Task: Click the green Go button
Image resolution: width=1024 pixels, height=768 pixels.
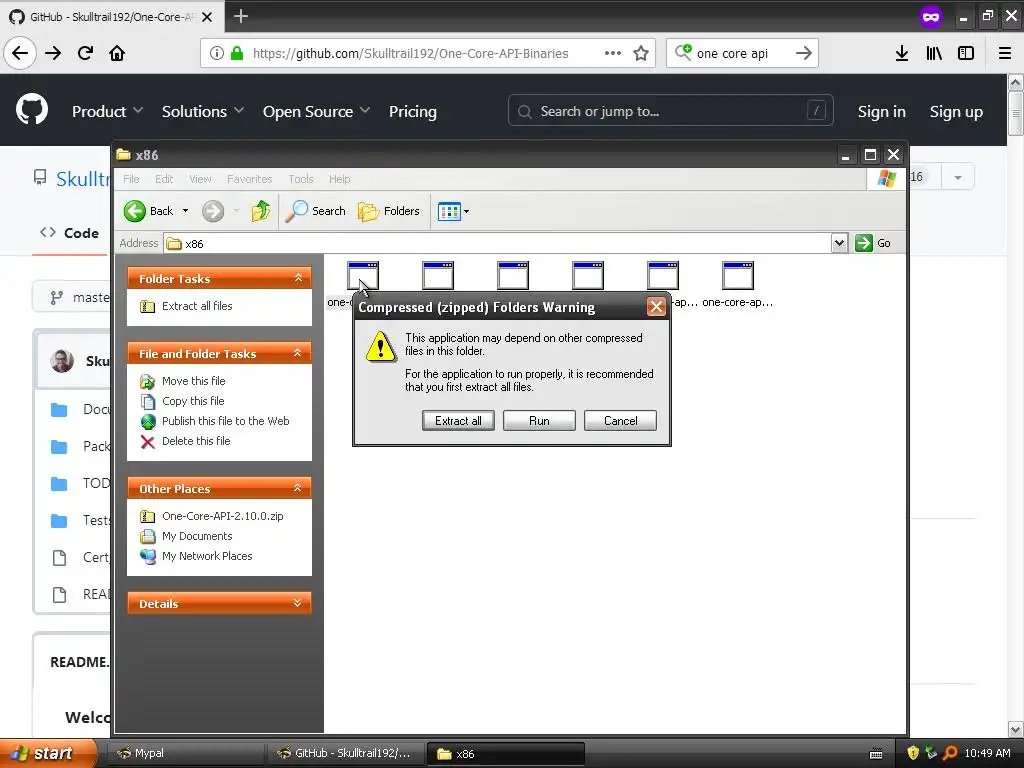Action: coord(872,243)
